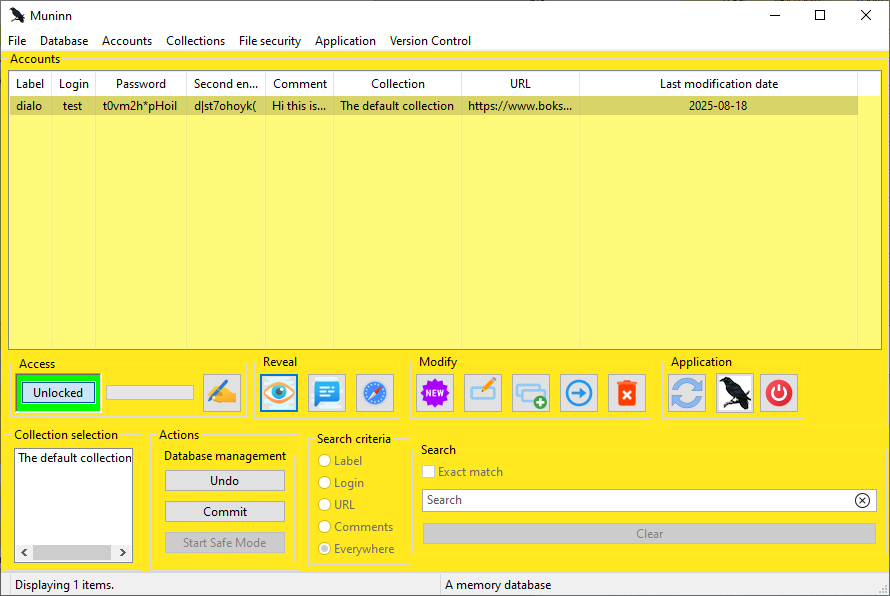Click the blue refresh arrows icon
The height and width of the screenshot is (596, 890).
pyautogui.click(x=687, y=393)
